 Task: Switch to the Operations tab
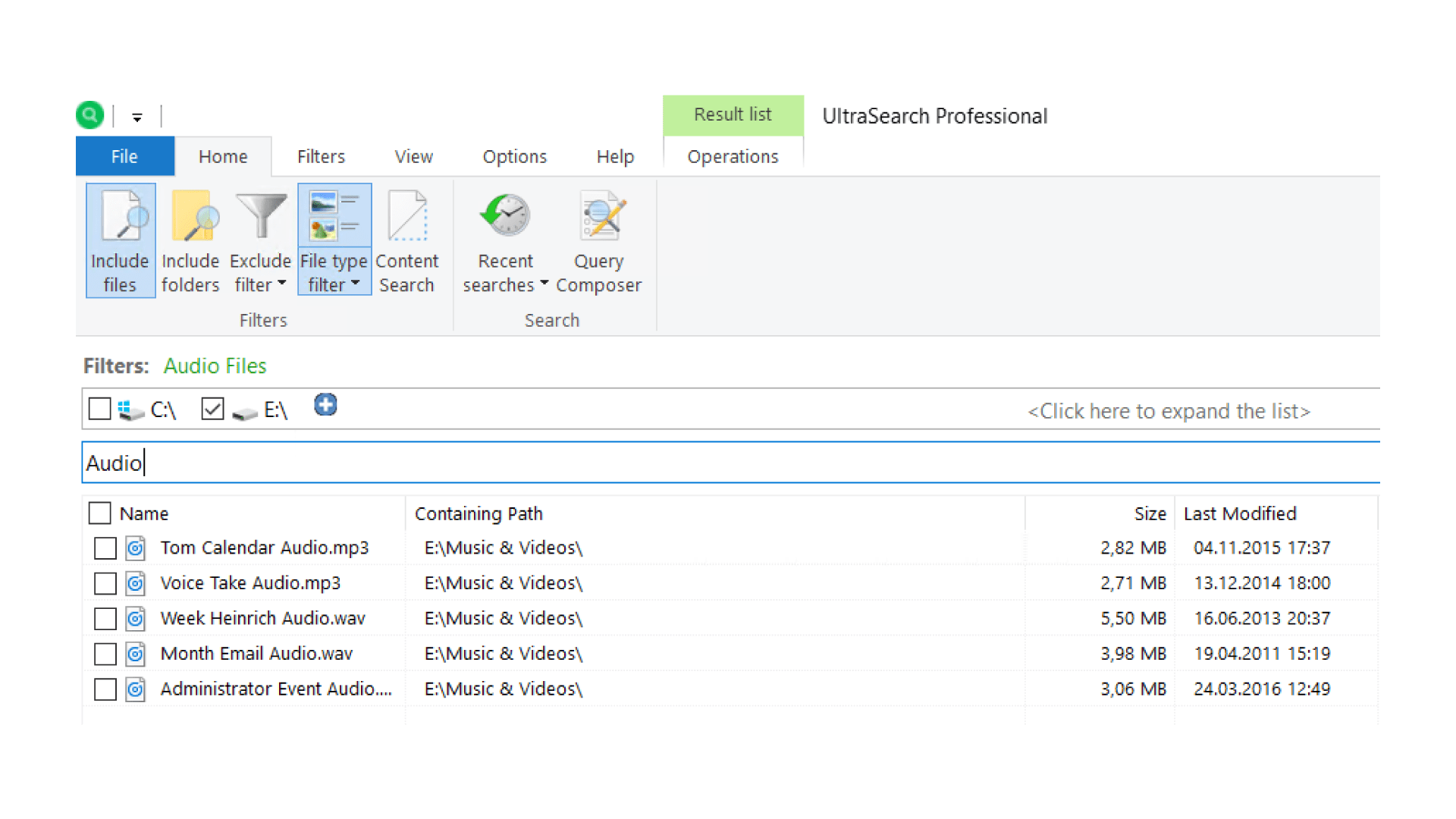click(733, 156)
